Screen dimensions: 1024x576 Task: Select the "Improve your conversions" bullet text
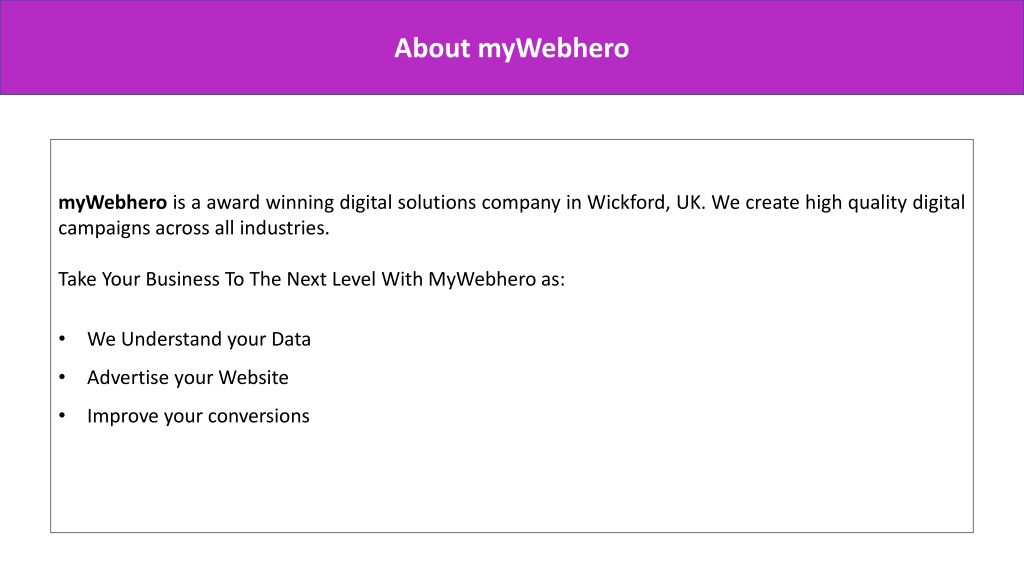coord(198,416)
